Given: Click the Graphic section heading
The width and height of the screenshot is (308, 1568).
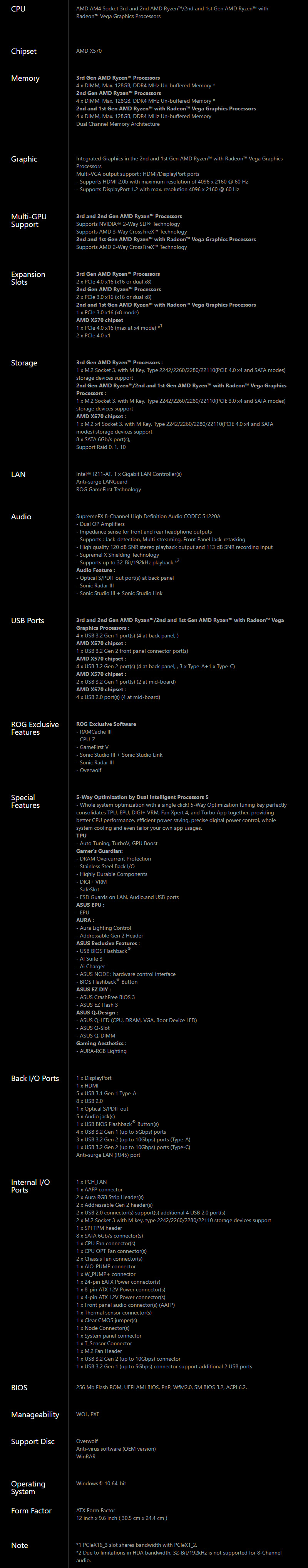Looking at the screenshot, I should 24,159.
